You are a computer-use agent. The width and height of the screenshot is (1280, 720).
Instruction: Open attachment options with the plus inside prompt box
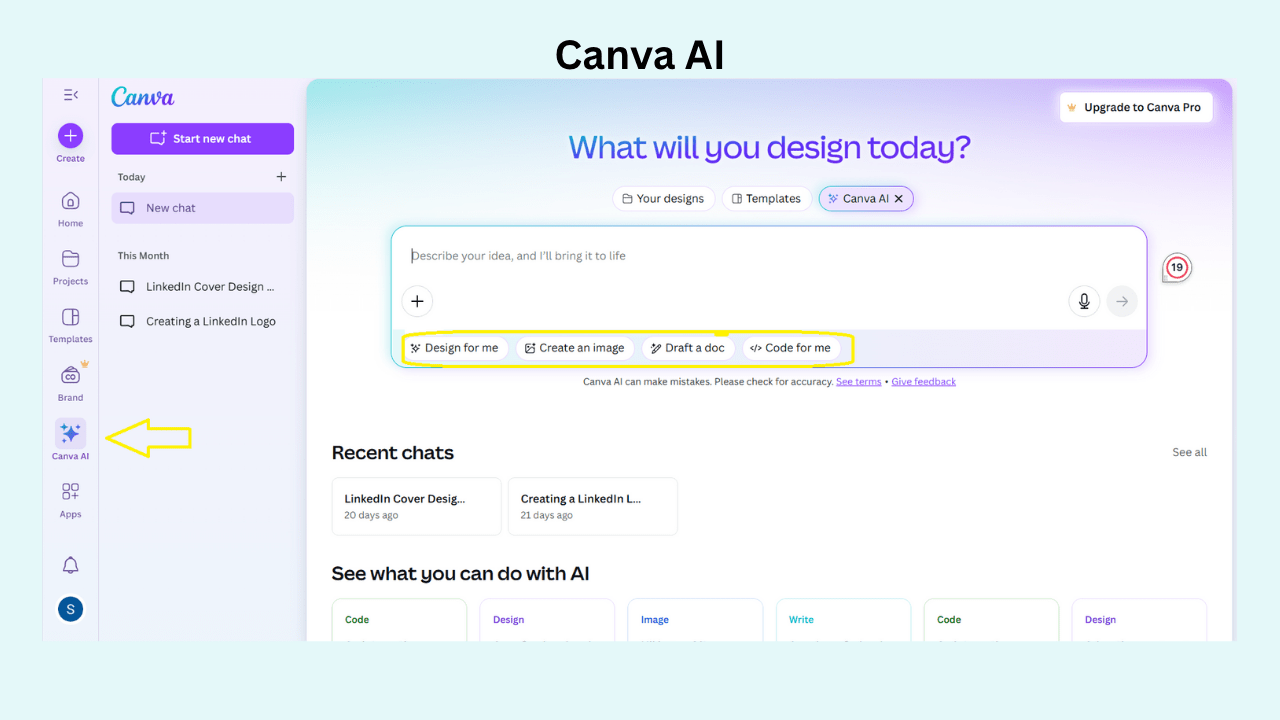coord(417,301)
